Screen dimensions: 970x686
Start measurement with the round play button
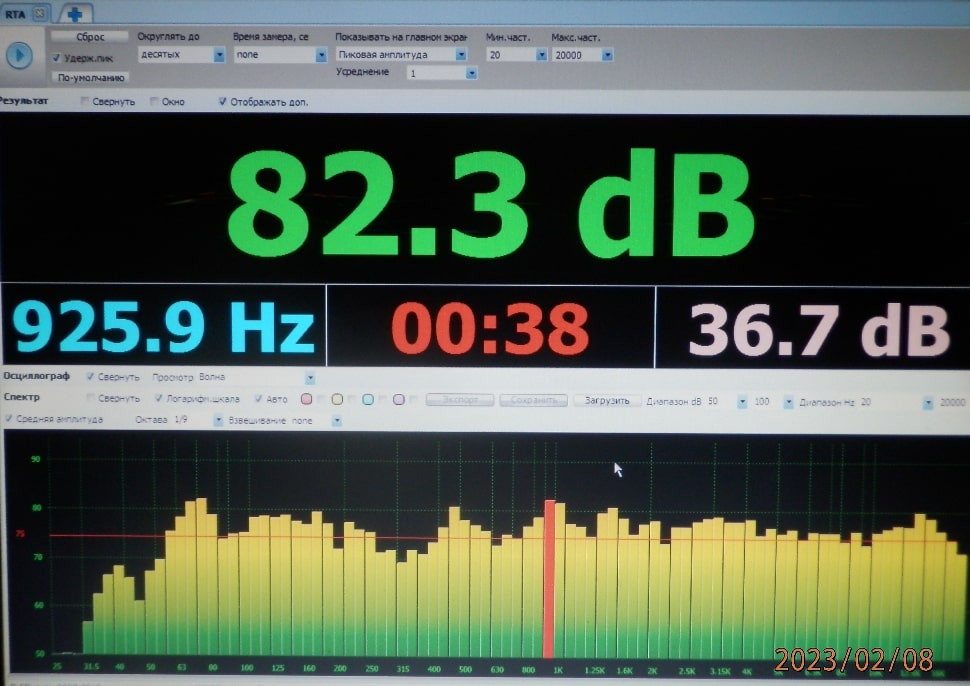click(19, 56)
